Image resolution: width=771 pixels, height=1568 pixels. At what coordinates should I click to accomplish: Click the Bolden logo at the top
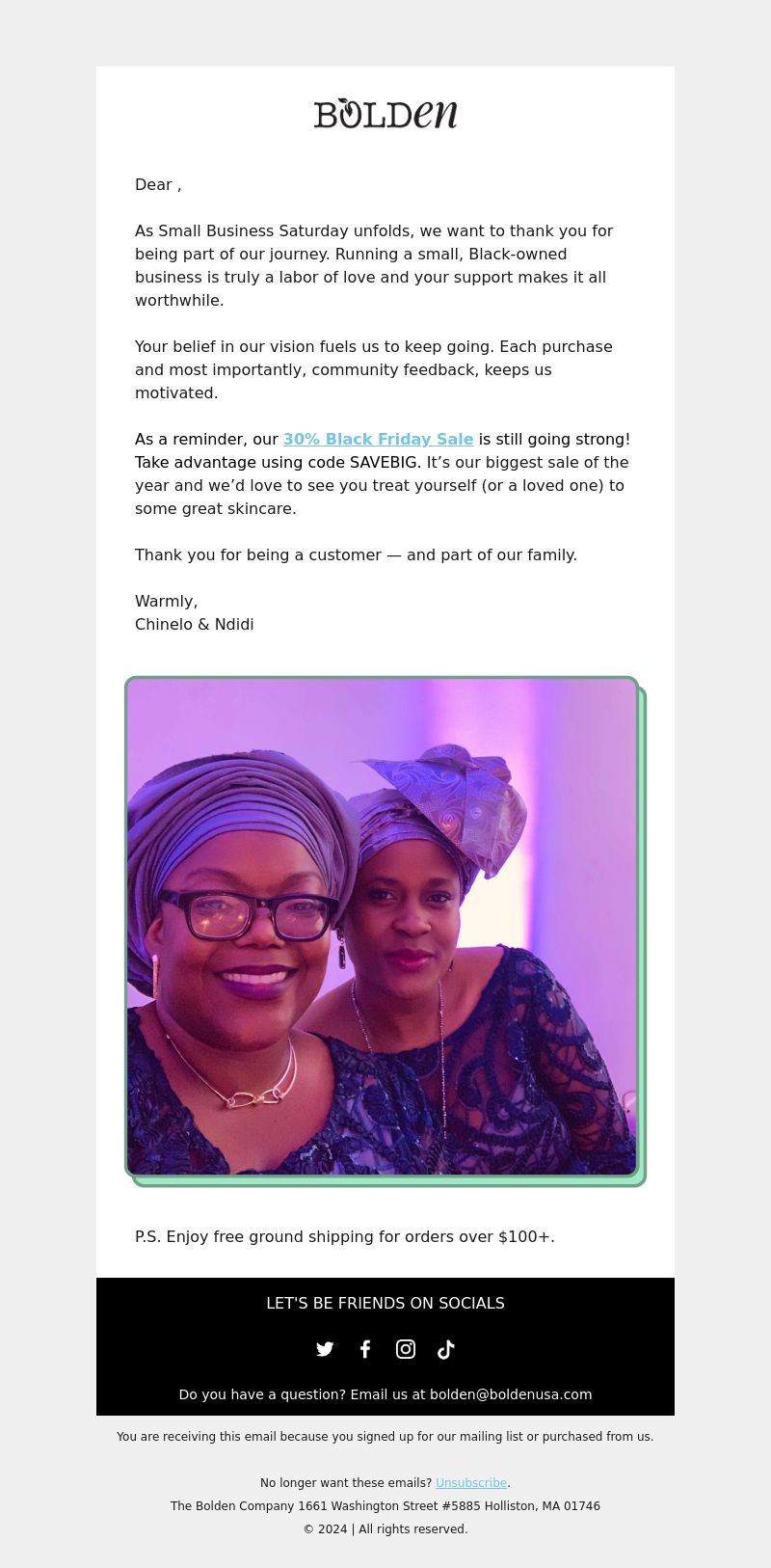coord(385,114)
